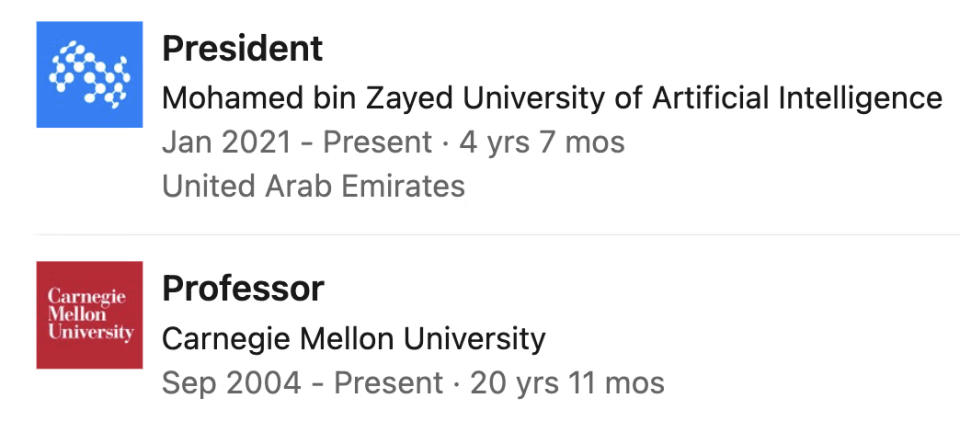Viewport: 960px width, 421px height.
Task: Click the white Carnegie Mellon text inside the red logo
Action: coord(90,315)
